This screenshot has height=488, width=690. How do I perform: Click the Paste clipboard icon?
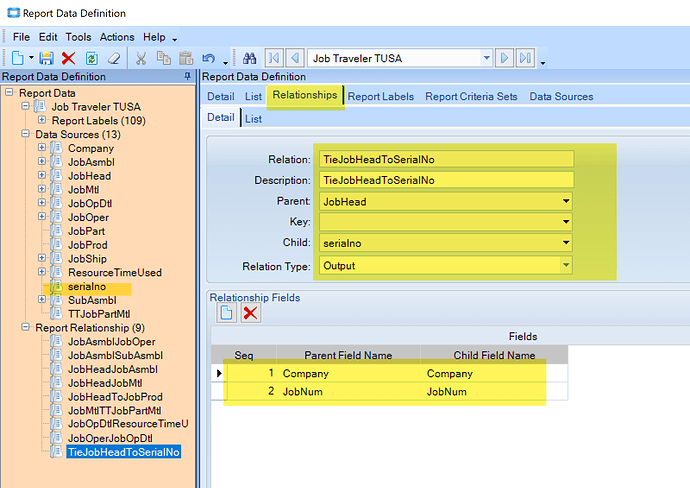186,58
